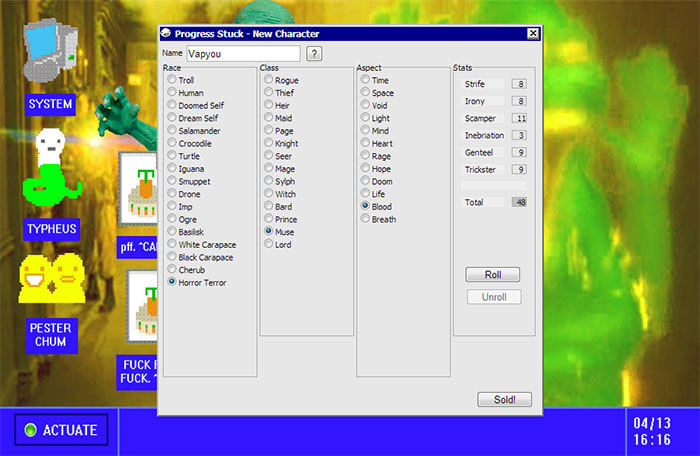Click the ACTUATE start button
Screen dimensions: 700x456
coord(61,430)
